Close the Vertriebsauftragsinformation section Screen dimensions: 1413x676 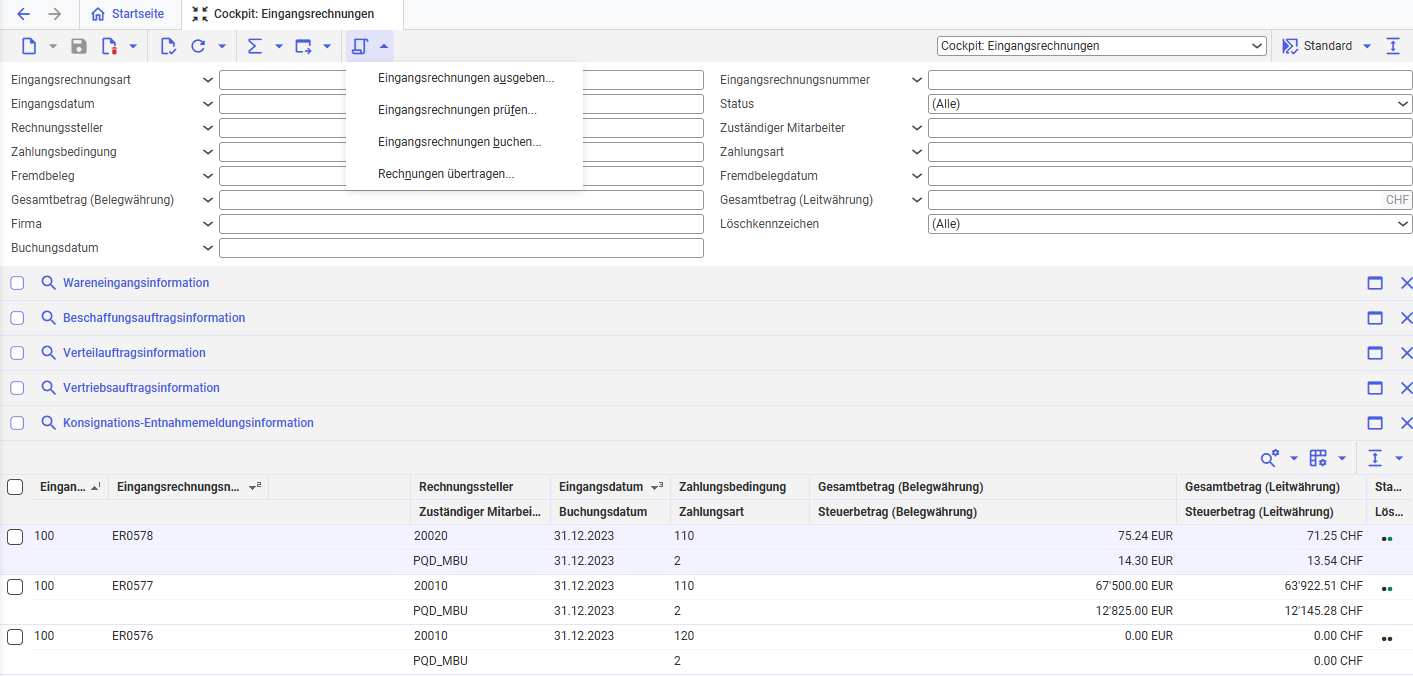[1406, 388]
